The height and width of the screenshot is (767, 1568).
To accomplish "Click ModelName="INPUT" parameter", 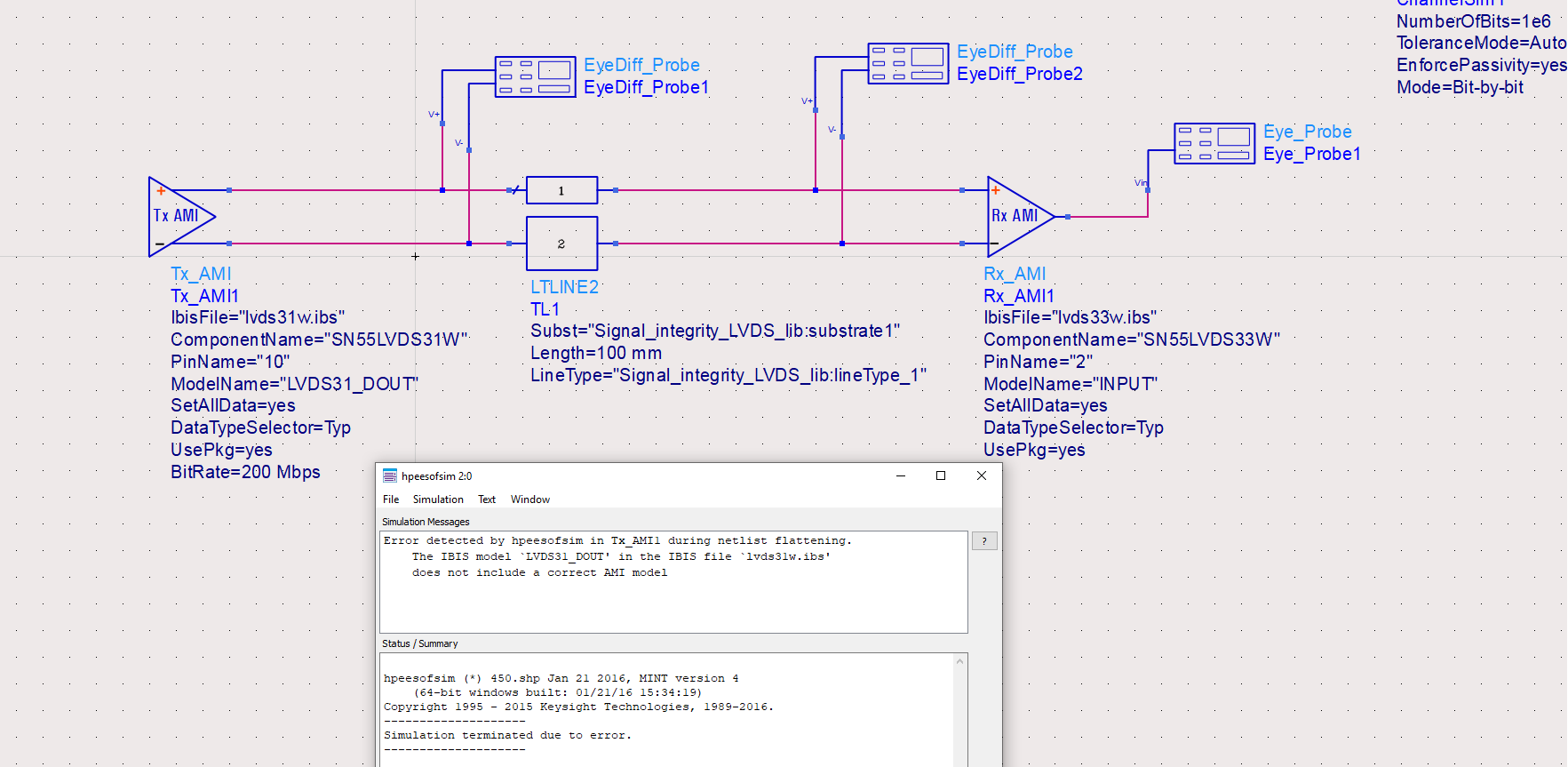I will 1071,384.
